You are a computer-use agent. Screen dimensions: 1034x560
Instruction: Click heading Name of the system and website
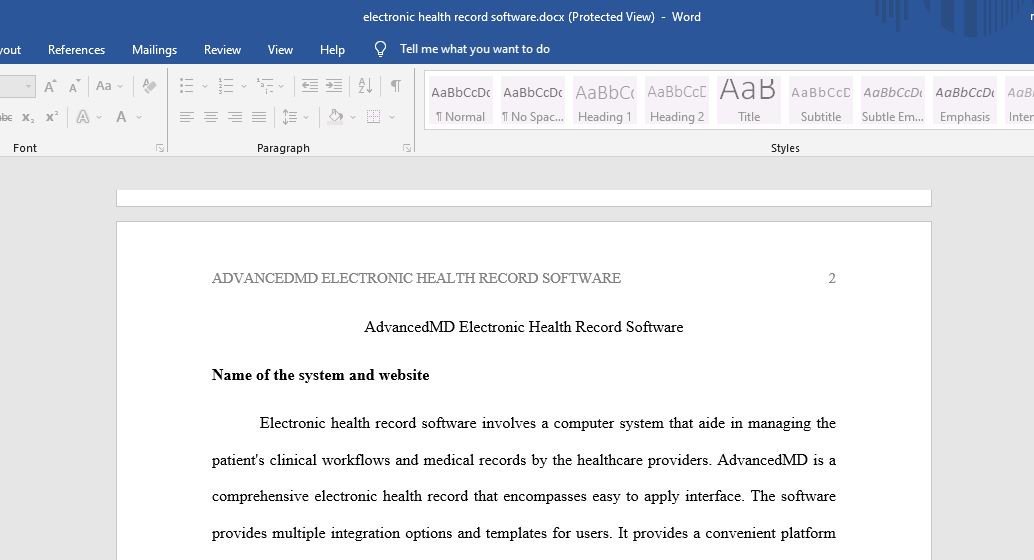click(x=320, y=375)
